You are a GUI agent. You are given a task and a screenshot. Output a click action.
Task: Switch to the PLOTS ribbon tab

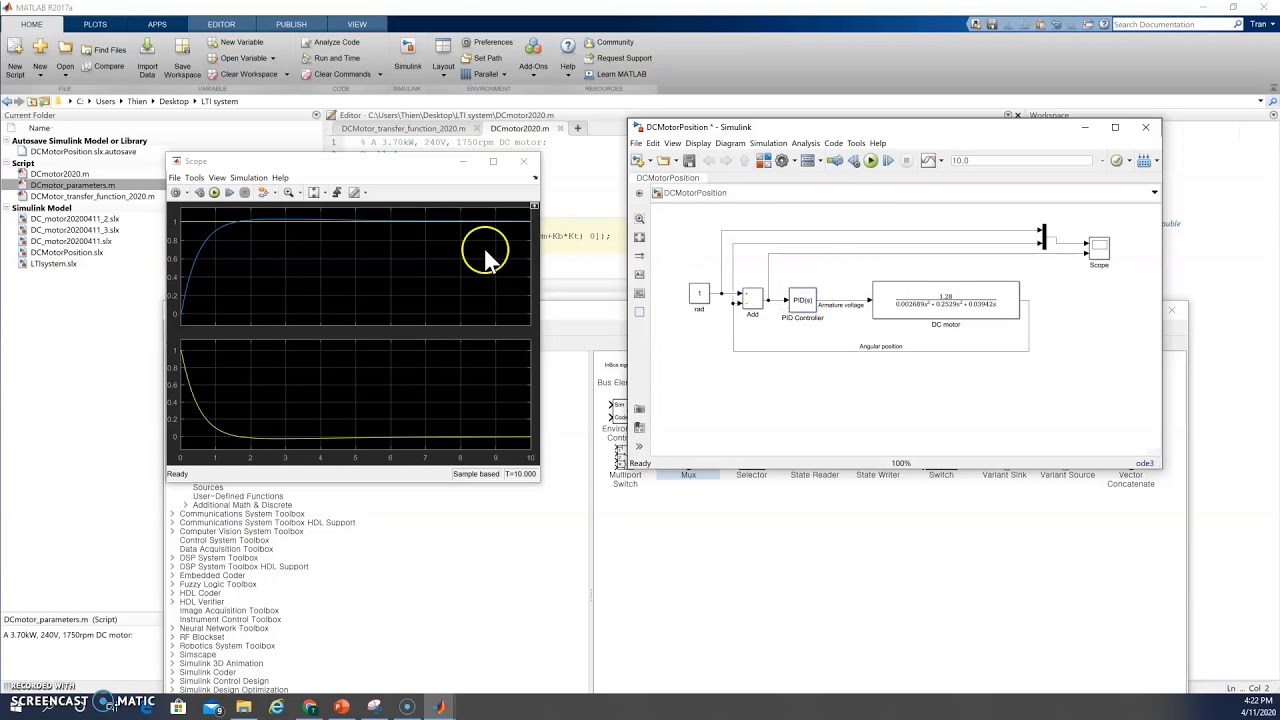[x=95, y=24]
